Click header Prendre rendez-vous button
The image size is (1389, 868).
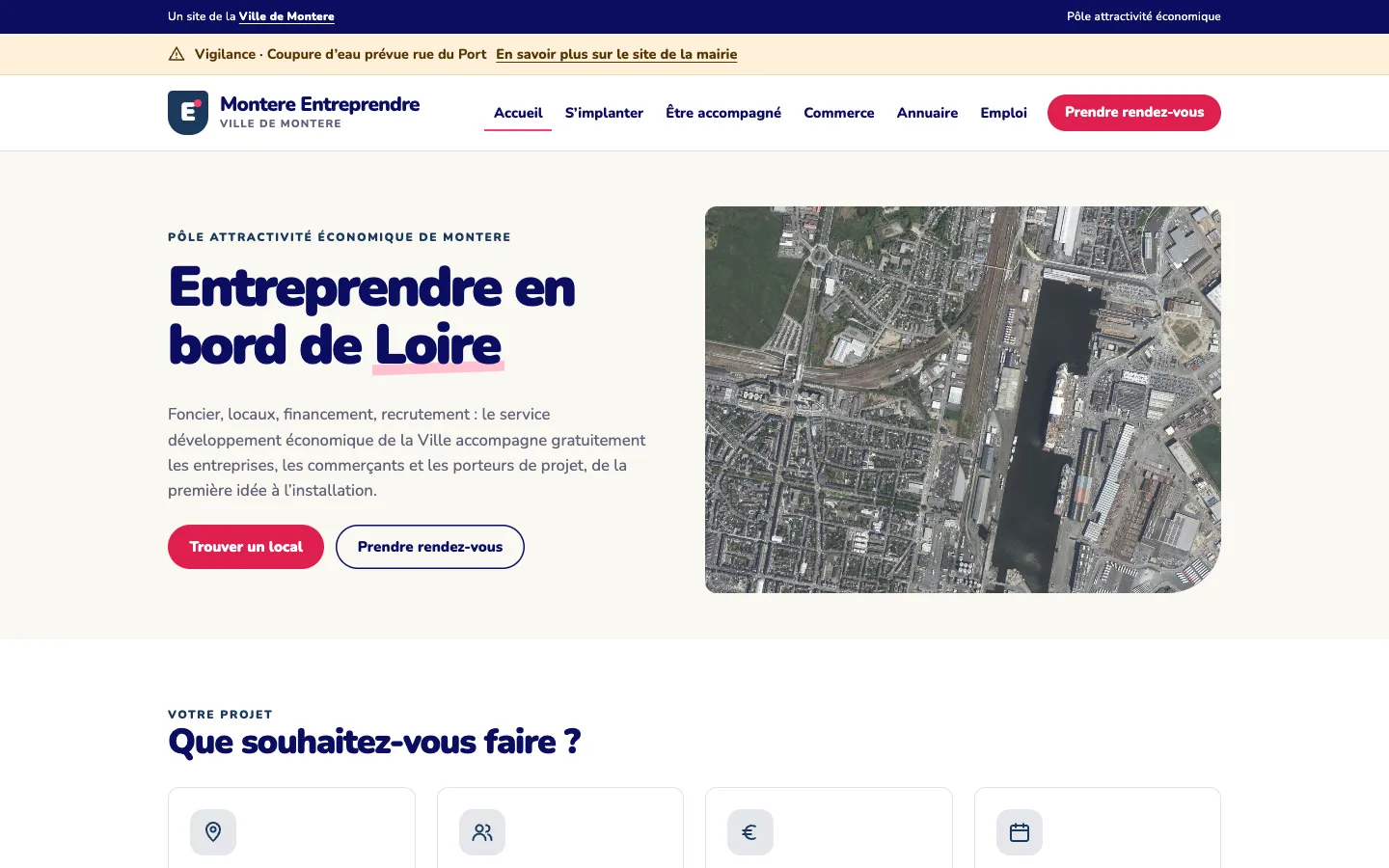click(x=1134, y=113)
